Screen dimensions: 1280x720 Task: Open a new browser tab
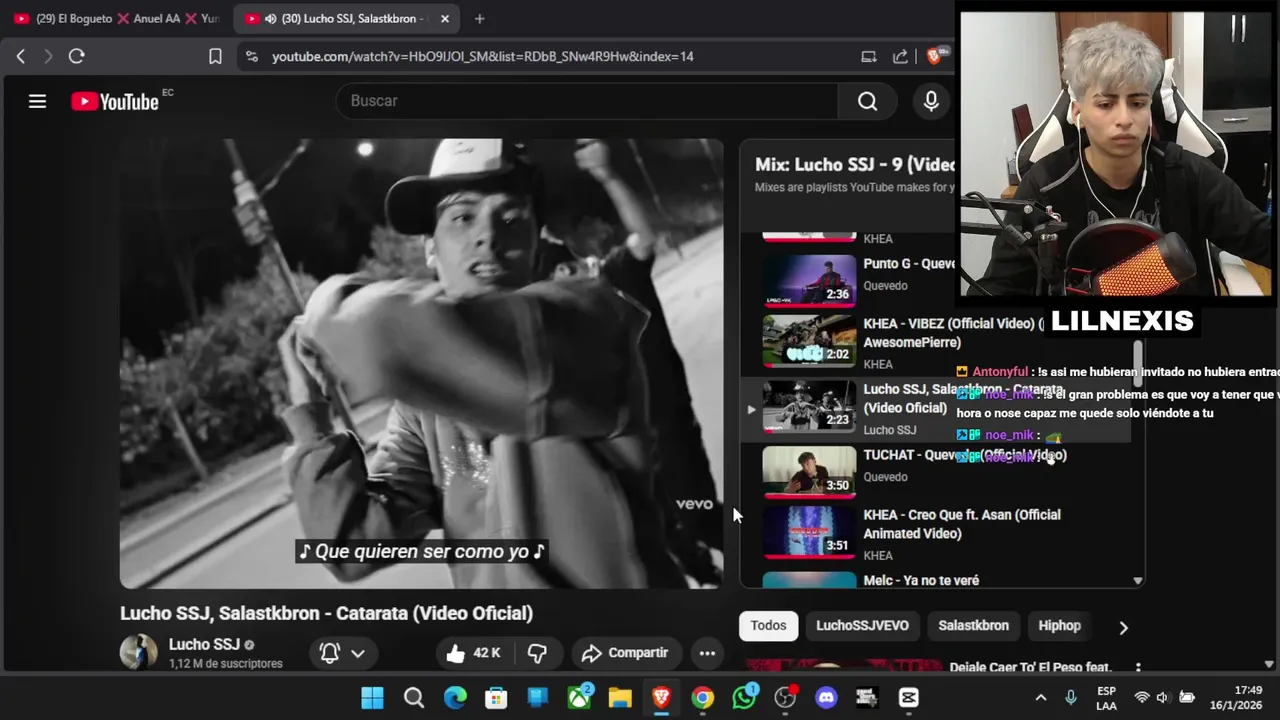click(x=480, y=18)
